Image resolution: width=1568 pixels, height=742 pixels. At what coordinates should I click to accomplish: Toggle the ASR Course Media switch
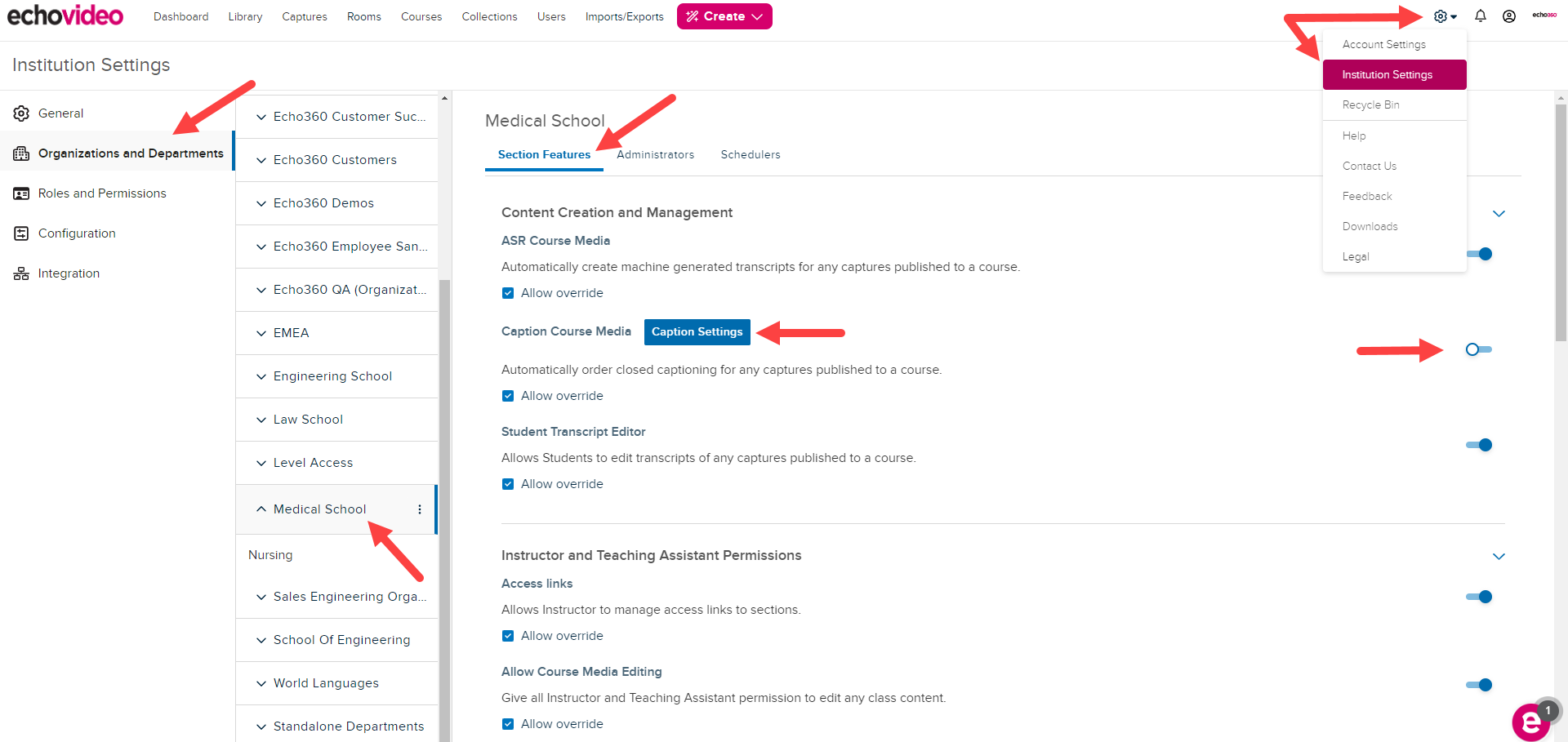click(1479, 254)
